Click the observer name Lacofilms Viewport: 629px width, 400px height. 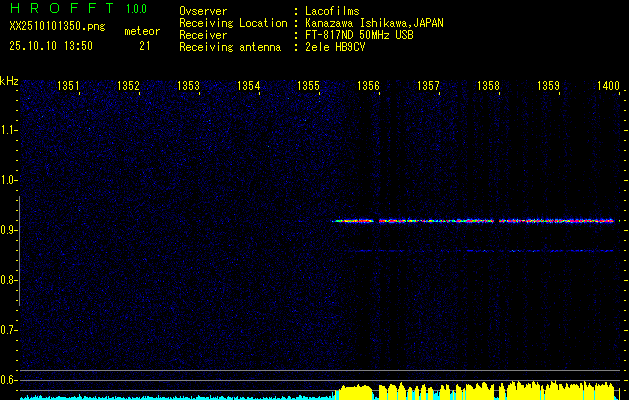point(332,10)
